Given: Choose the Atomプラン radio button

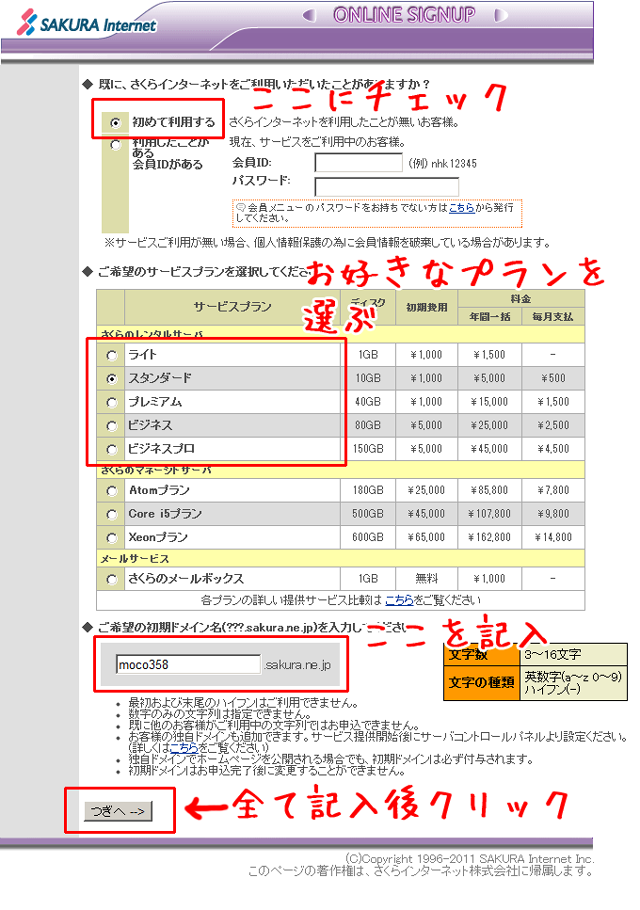Looking at the screenshot, I should tap(111, 491).
